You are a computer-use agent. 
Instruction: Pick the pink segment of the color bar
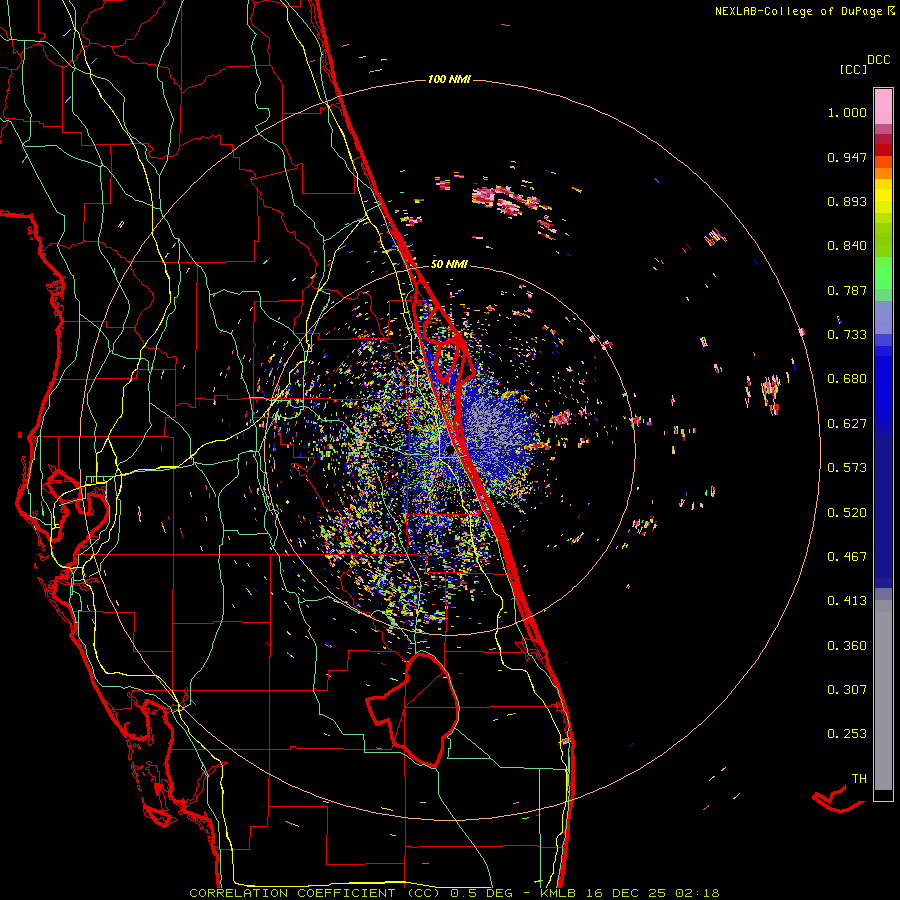[883, 106]
